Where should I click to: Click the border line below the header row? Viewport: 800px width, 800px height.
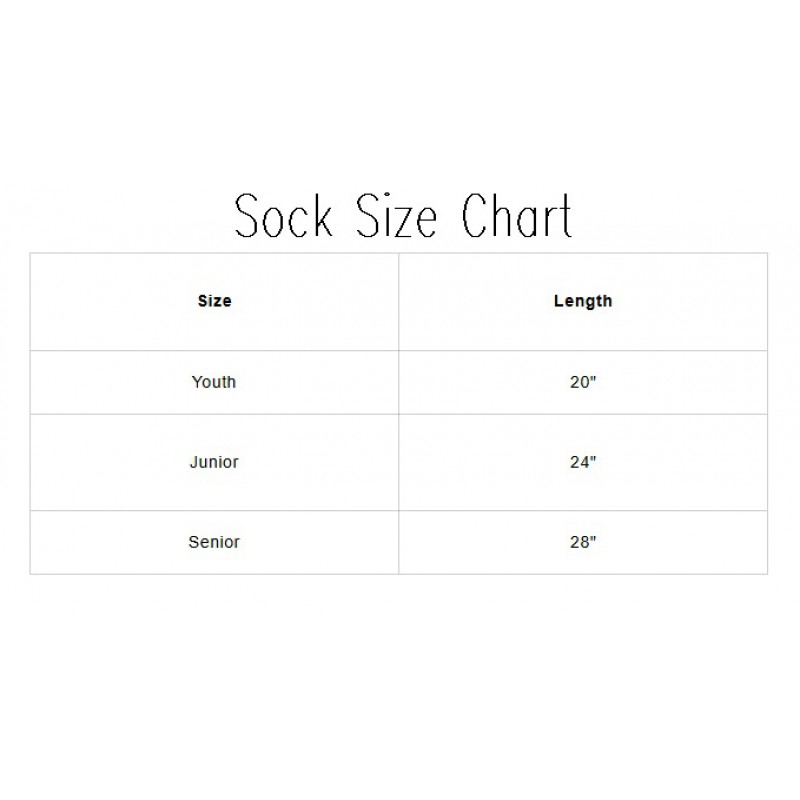pos(398,351)
